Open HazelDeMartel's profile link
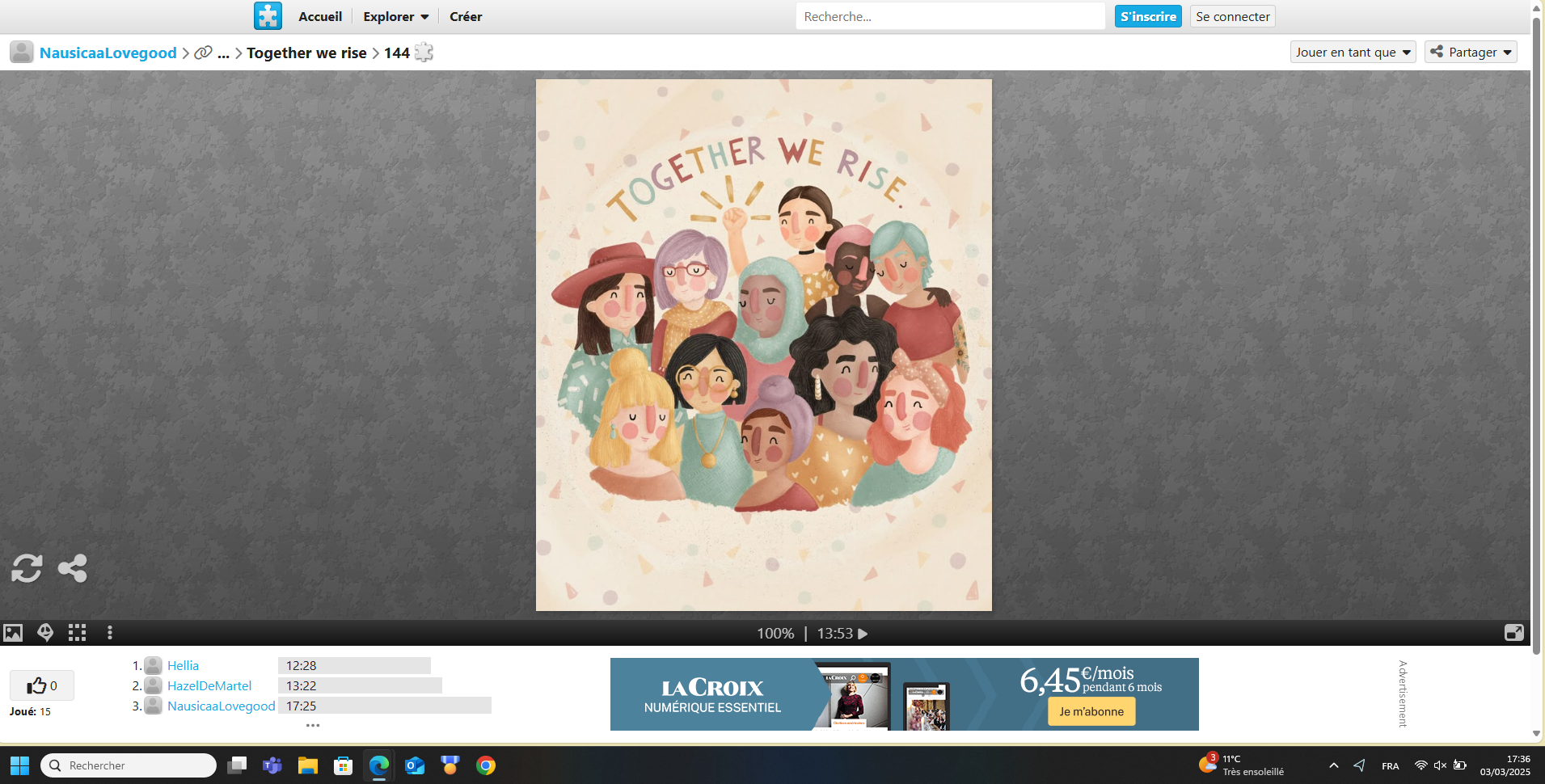 tap(209, 685)
